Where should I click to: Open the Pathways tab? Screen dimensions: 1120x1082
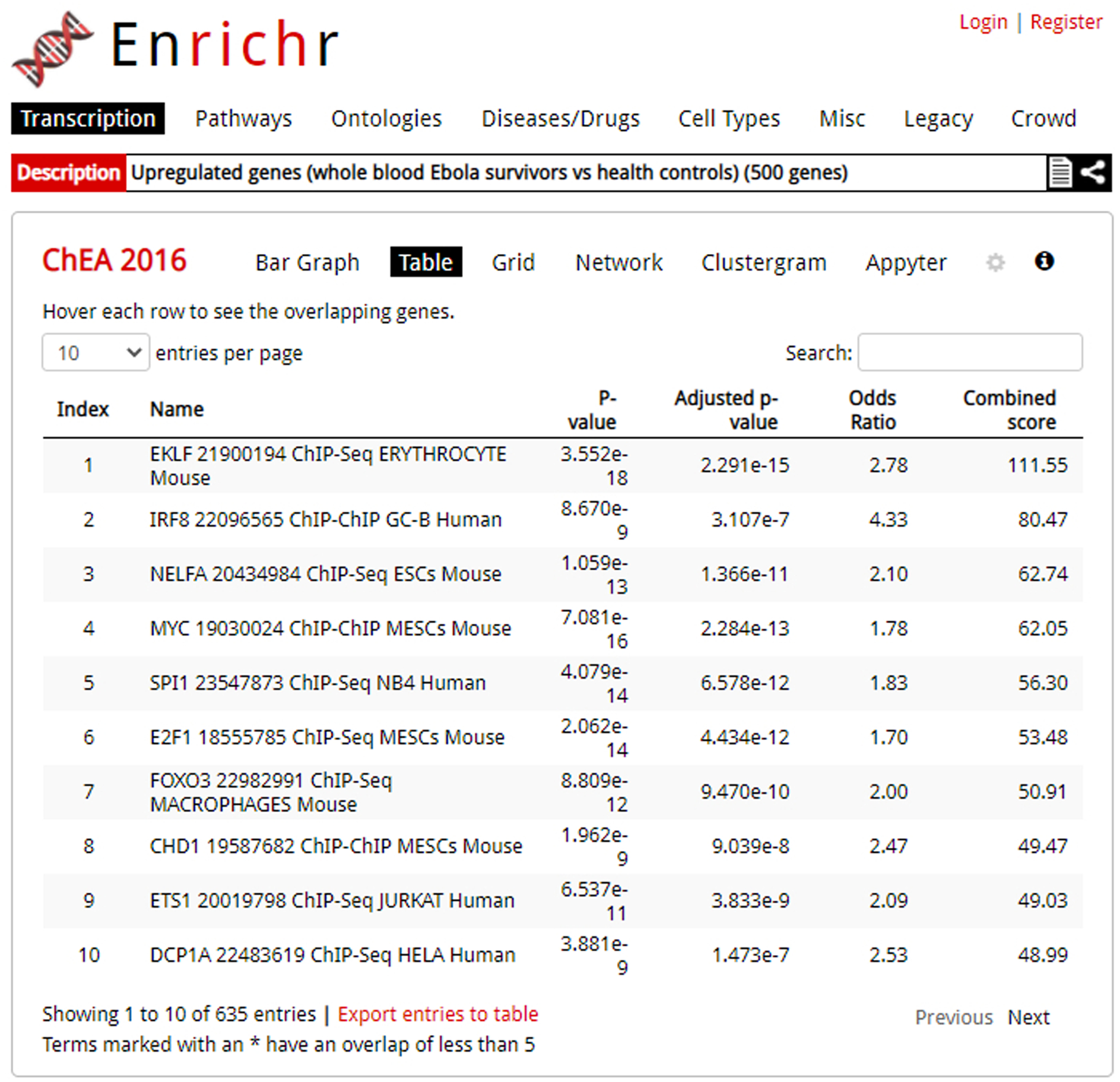point(243,119)
